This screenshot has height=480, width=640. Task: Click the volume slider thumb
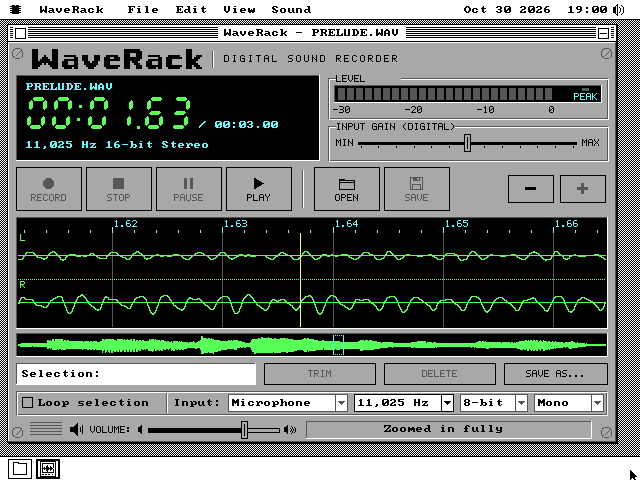coord(244,430)
